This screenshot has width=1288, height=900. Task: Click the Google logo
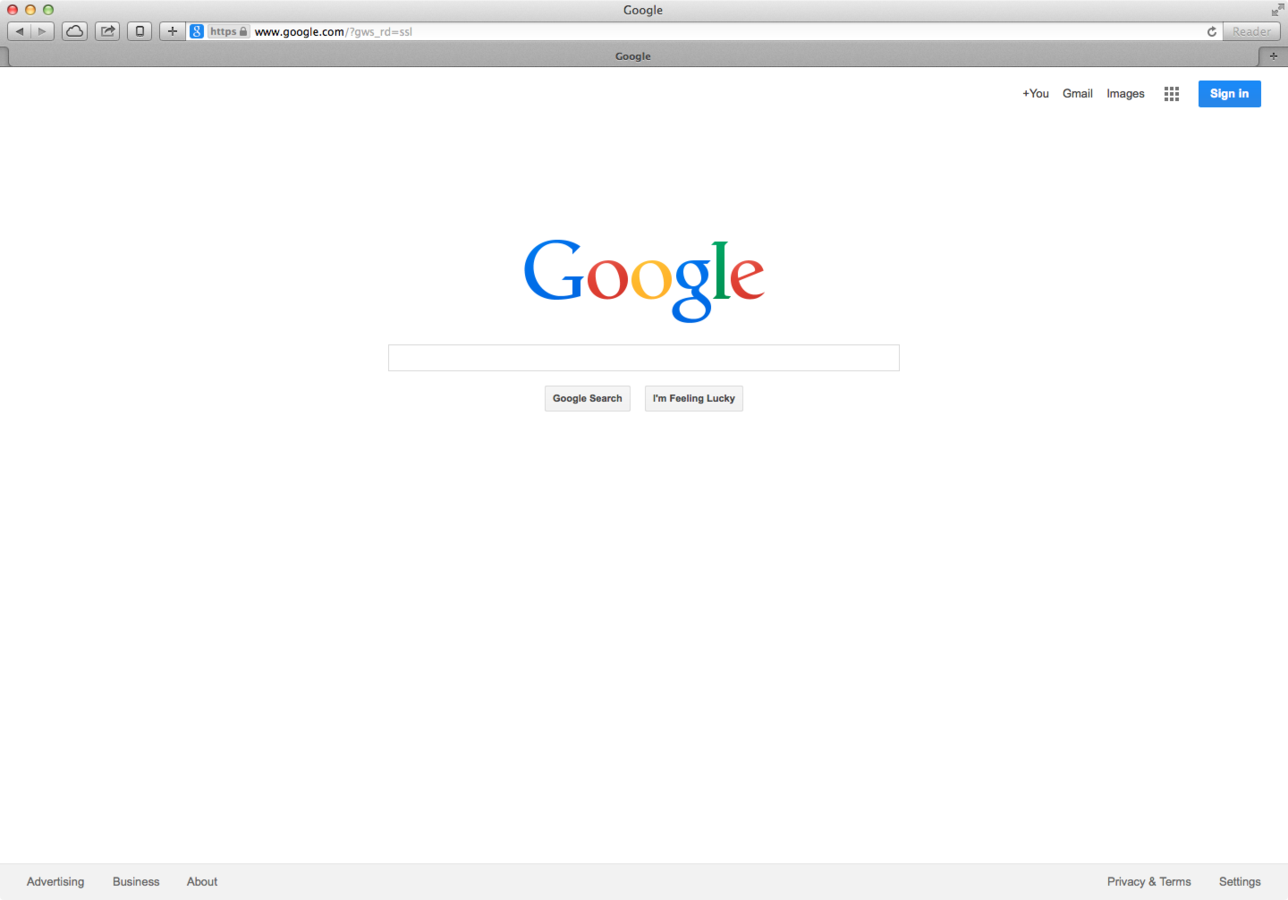pyautogui.click(x=644, y=280)
